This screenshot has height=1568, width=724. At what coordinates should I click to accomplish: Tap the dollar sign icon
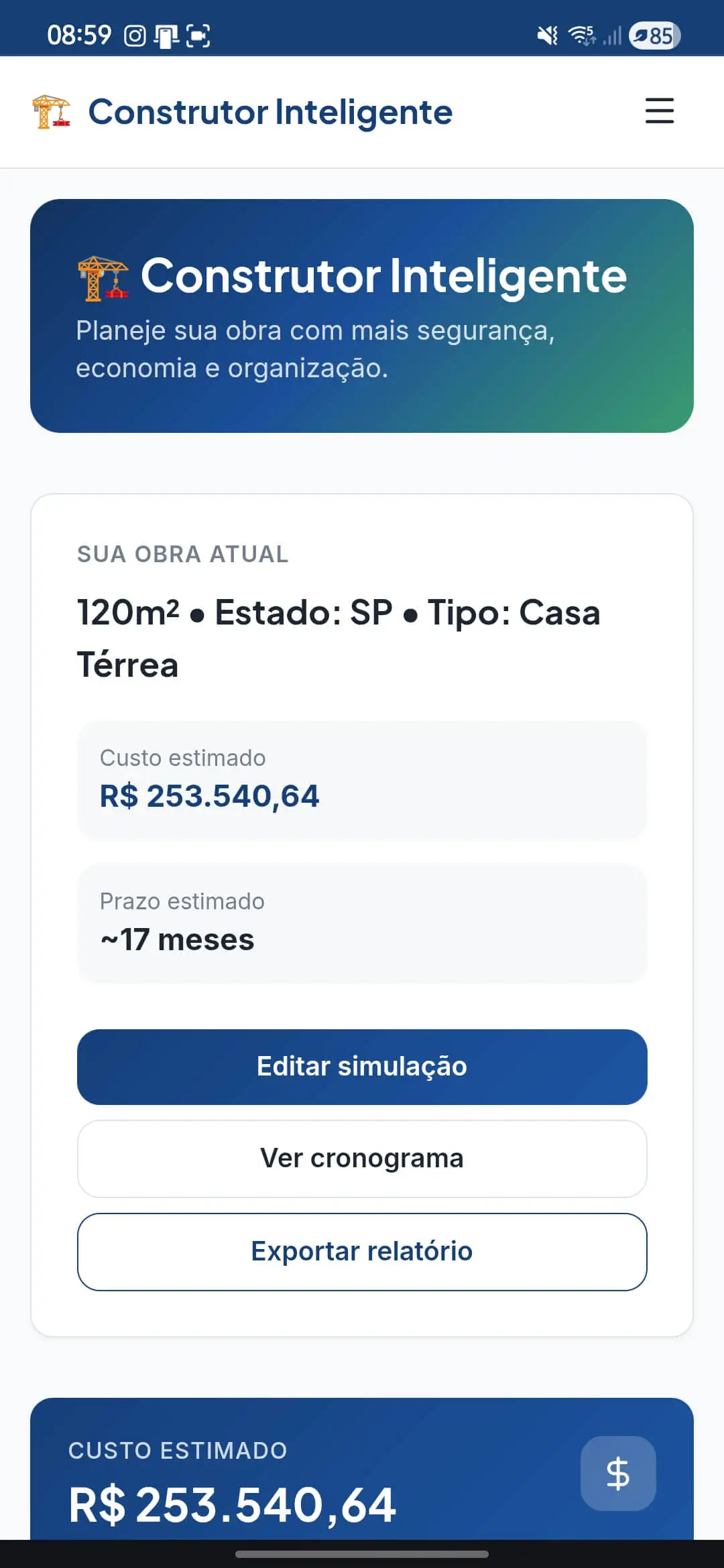click(x=617, y=1473)
